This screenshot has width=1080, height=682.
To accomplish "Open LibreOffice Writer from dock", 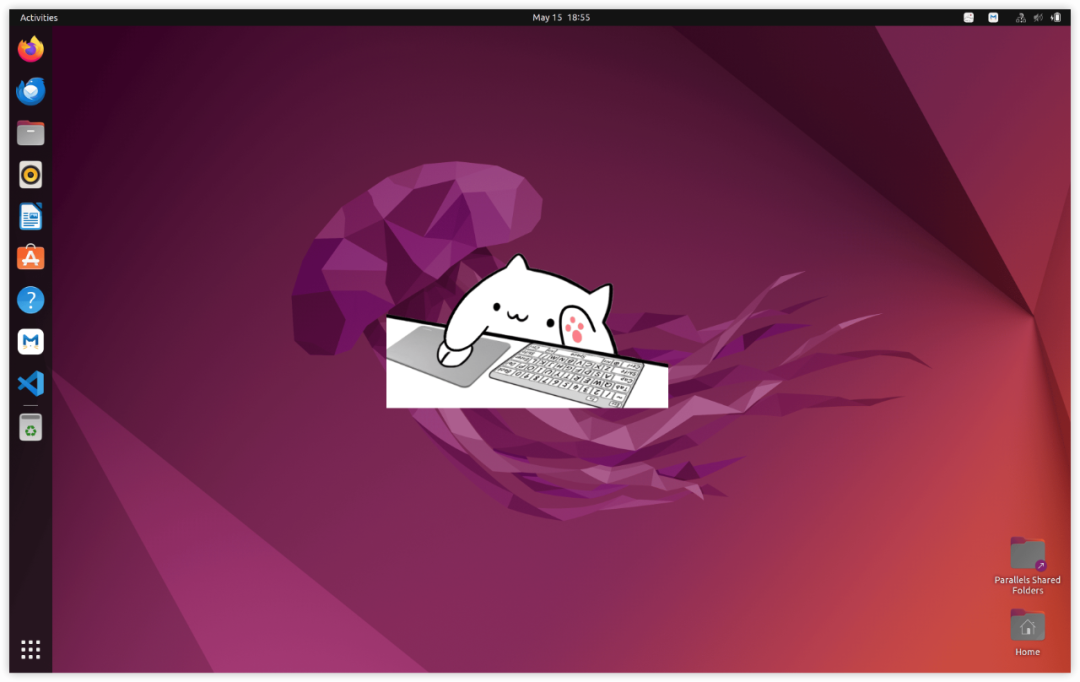I will click(30, 216).
